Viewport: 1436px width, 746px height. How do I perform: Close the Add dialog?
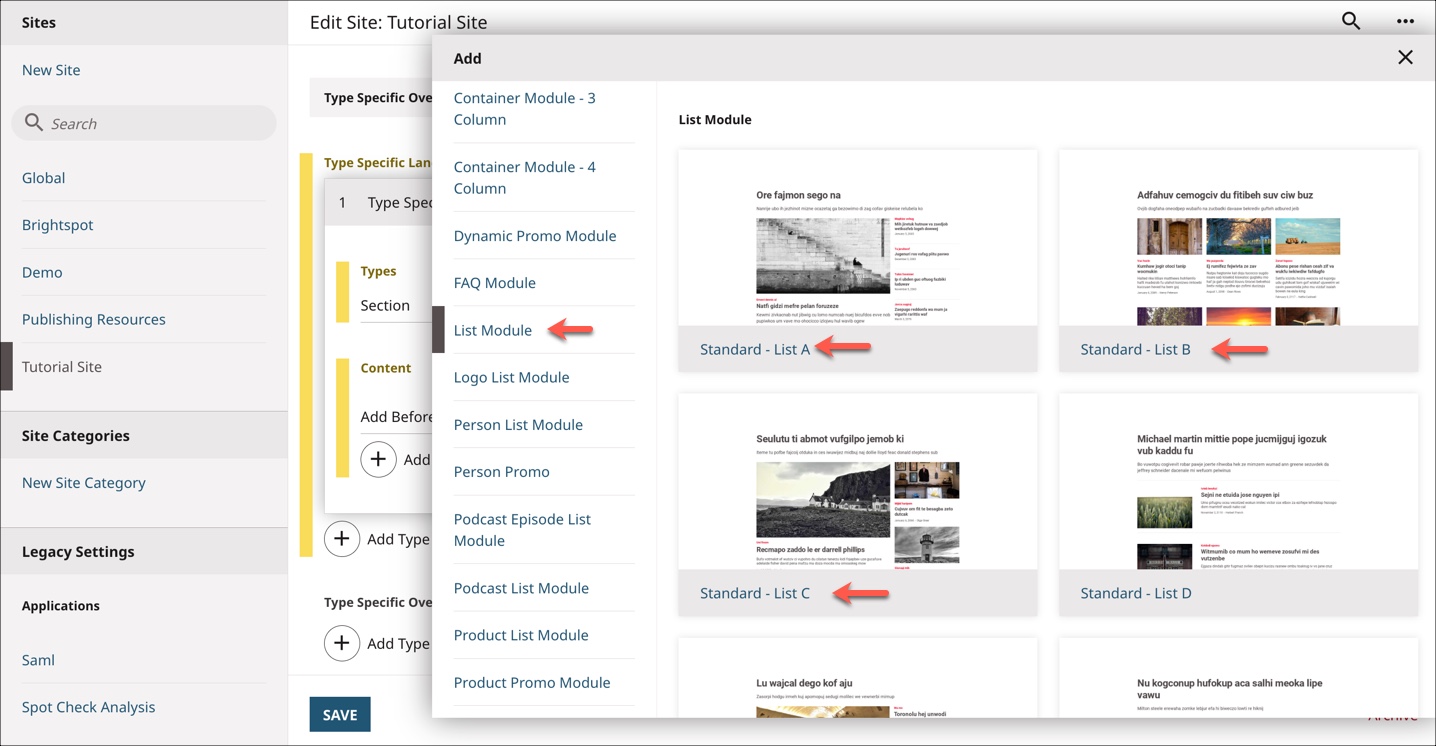1405,58
